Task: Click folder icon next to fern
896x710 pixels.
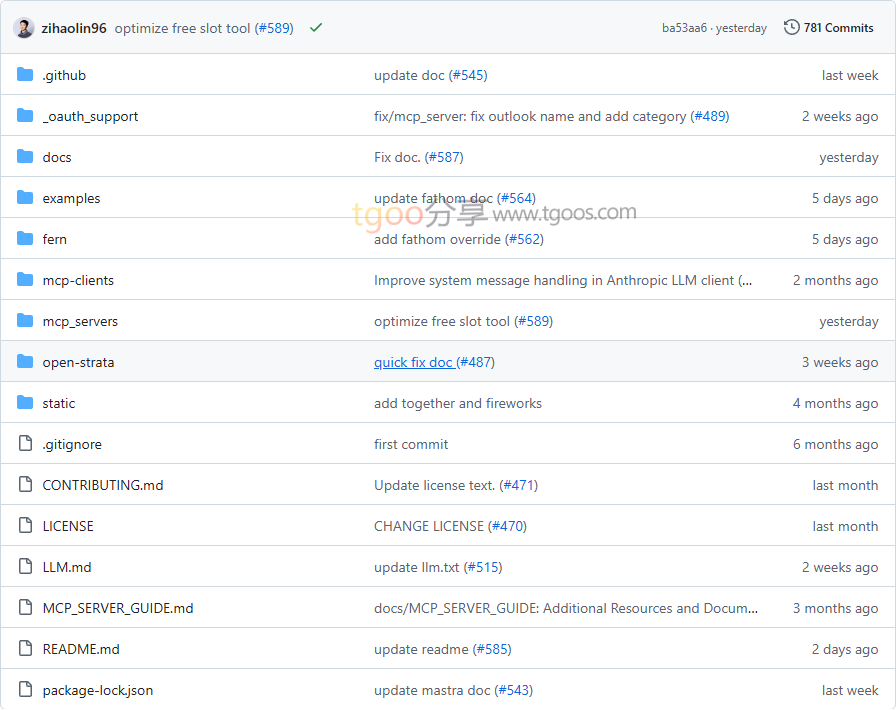Action: (x=25, y=239)
